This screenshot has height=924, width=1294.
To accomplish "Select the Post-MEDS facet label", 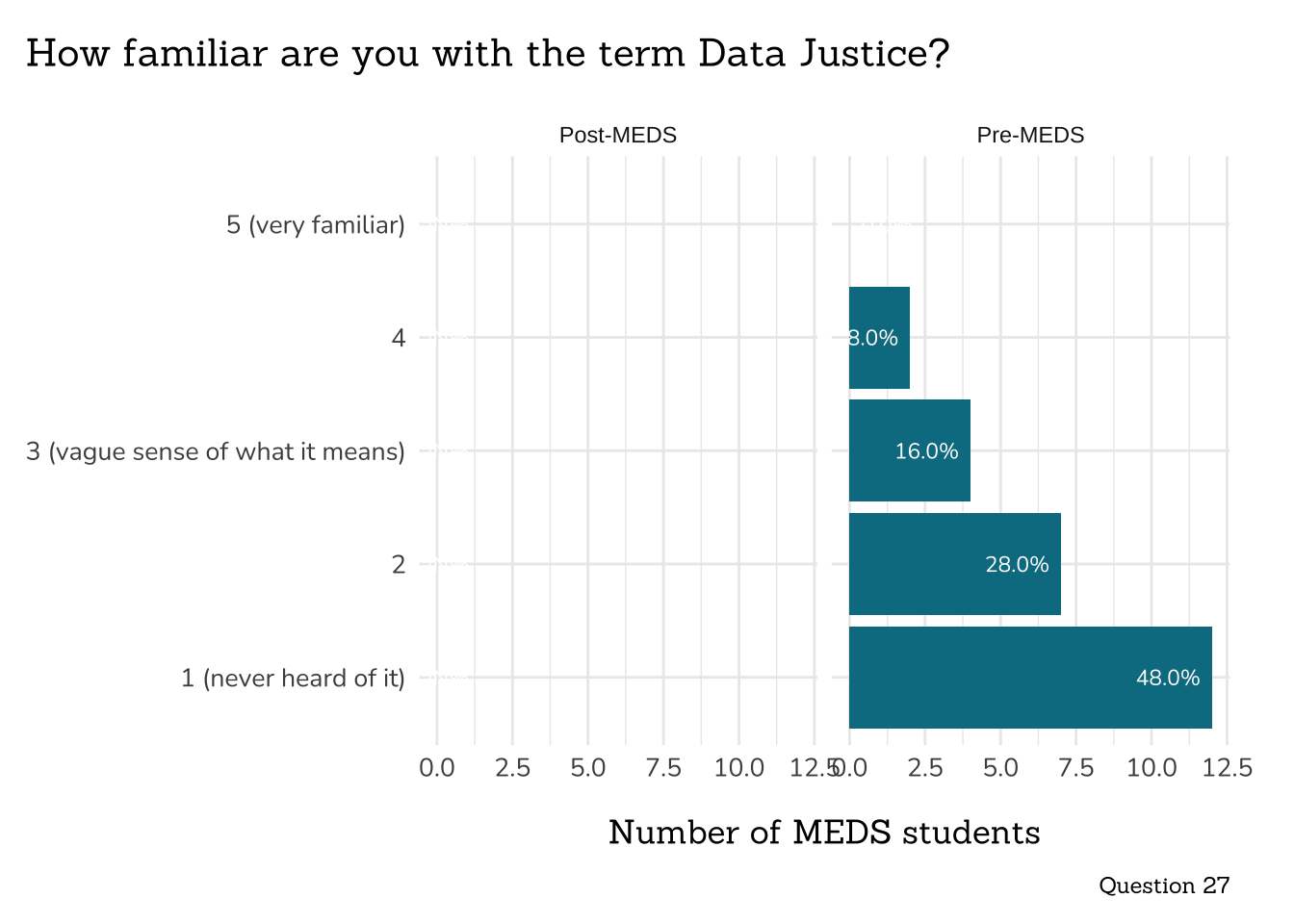I will click(617, 135).
